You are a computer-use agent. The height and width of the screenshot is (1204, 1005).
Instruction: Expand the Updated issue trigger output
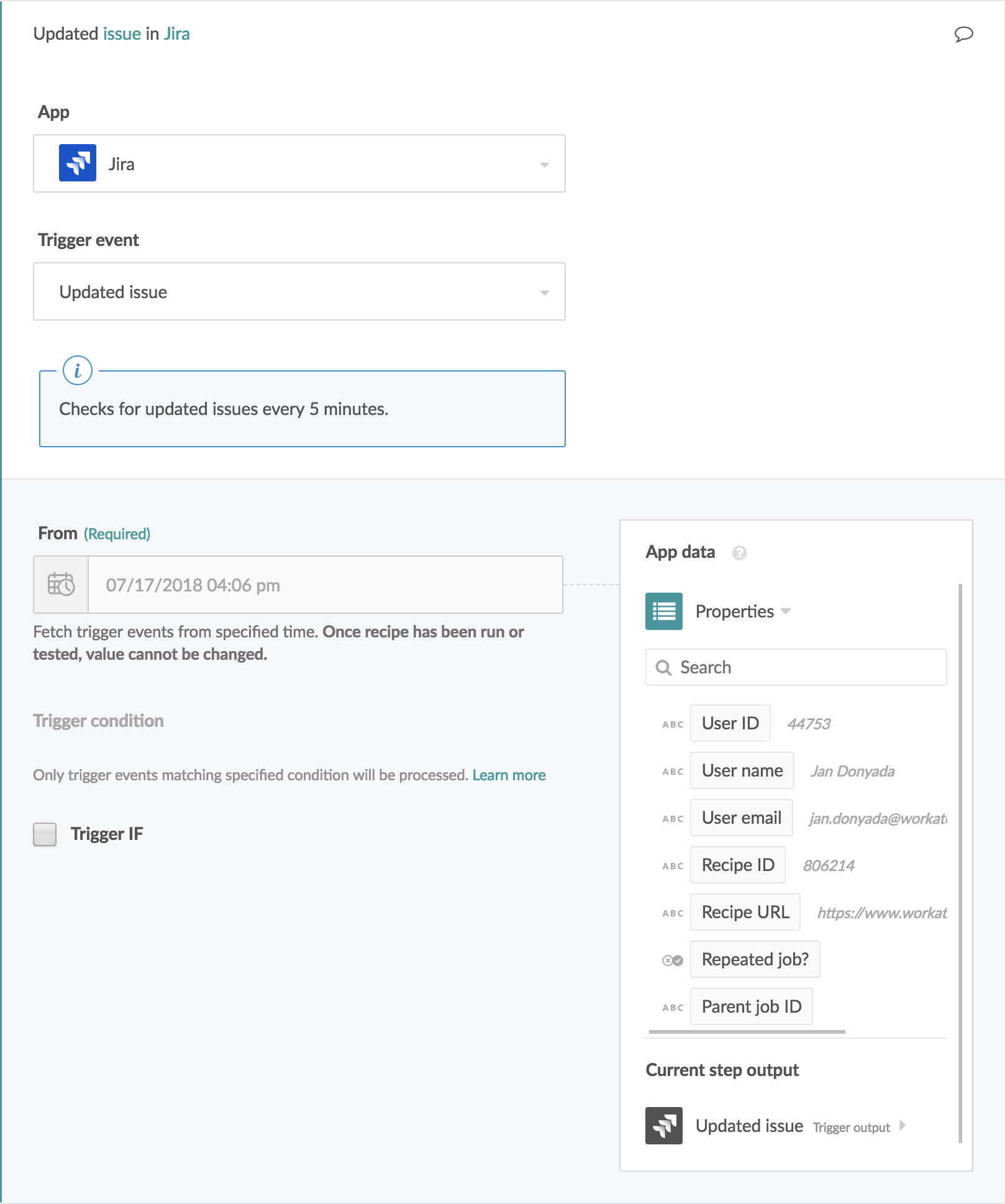click(x=902, y=1126)
